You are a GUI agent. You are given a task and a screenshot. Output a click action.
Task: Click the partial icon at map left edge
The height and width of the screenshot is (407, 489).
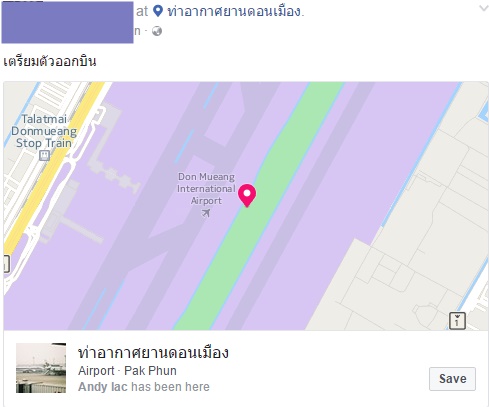pyautogui.click(x=6, y=264)
